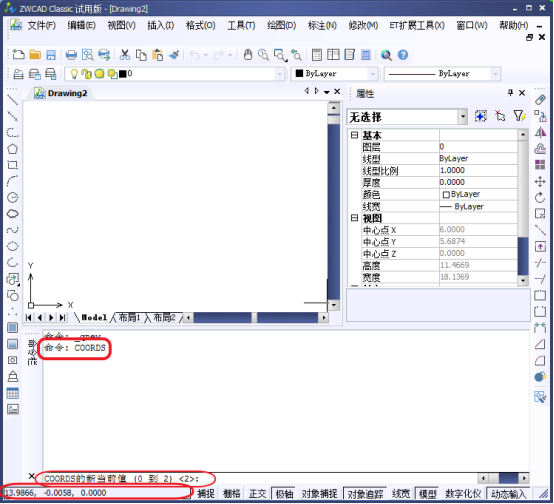Toggle 正交 ortho mode in status bar

[x=258, y=493]
